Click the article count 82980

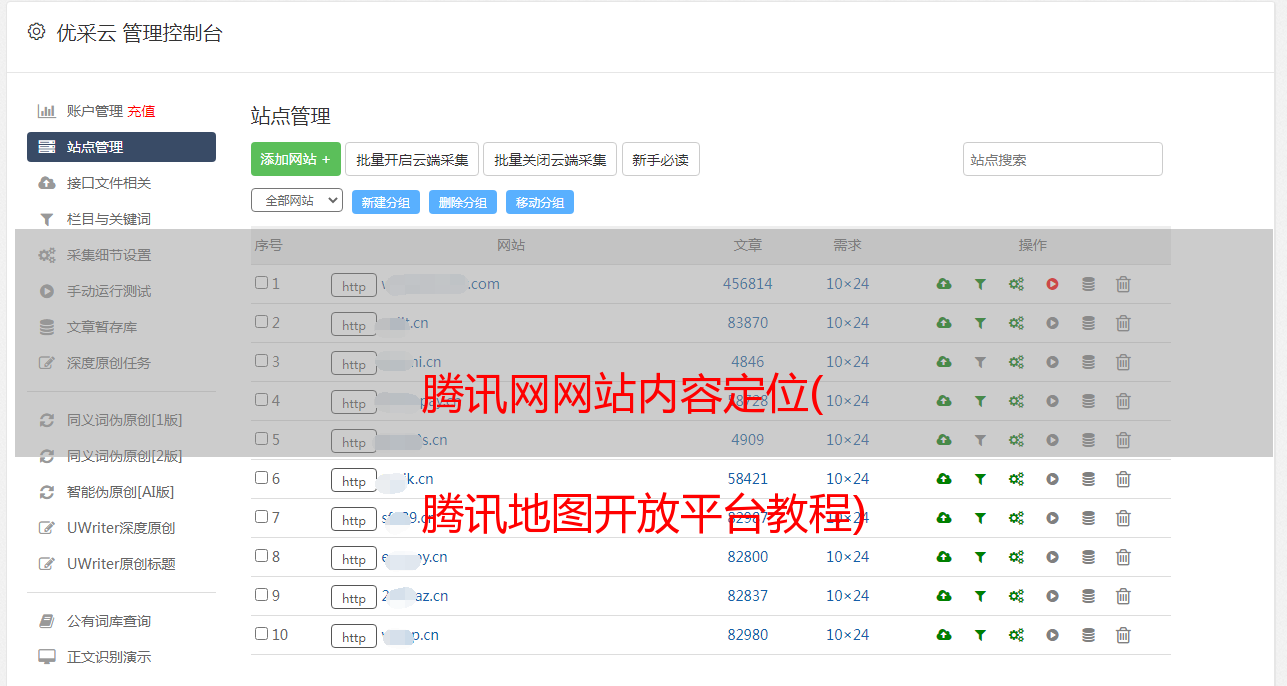point(748,635)
